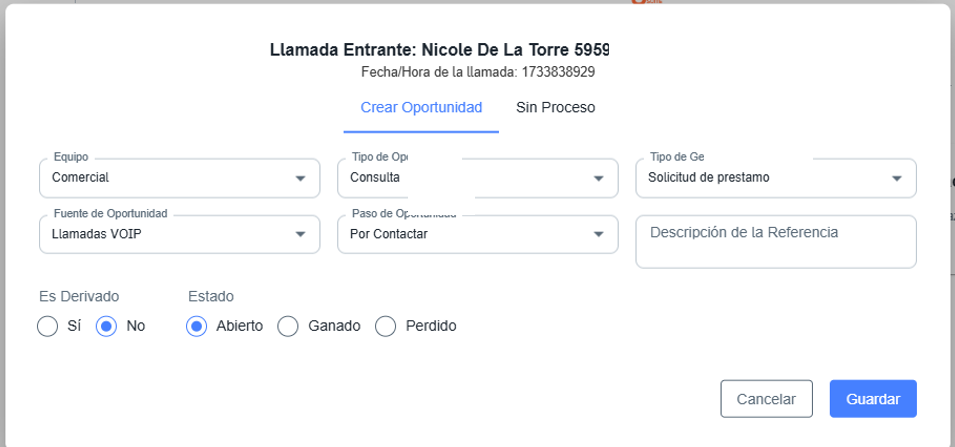955x447 pixels.
Task: Switch to the Sin Proceso tab
Action: tap(555, 108)
